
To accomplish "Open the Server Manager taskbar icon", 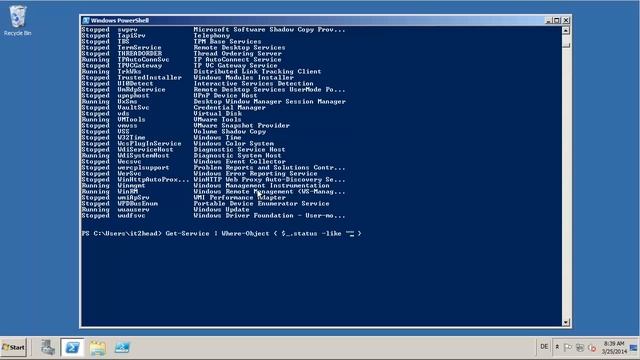I will [x=47, y=347].
